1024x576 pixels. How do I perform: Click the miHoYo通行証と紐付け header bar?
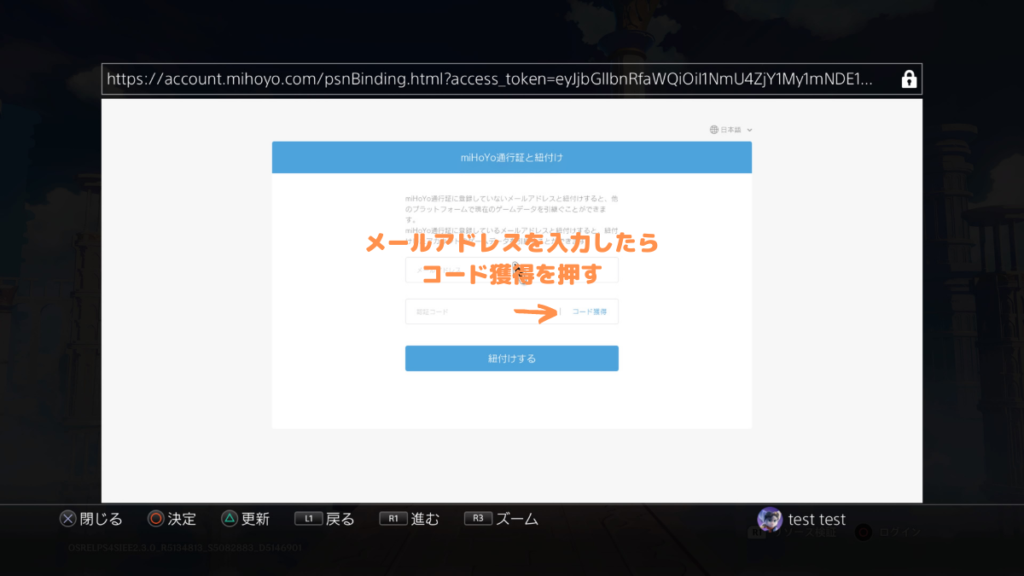coord(511,157)
